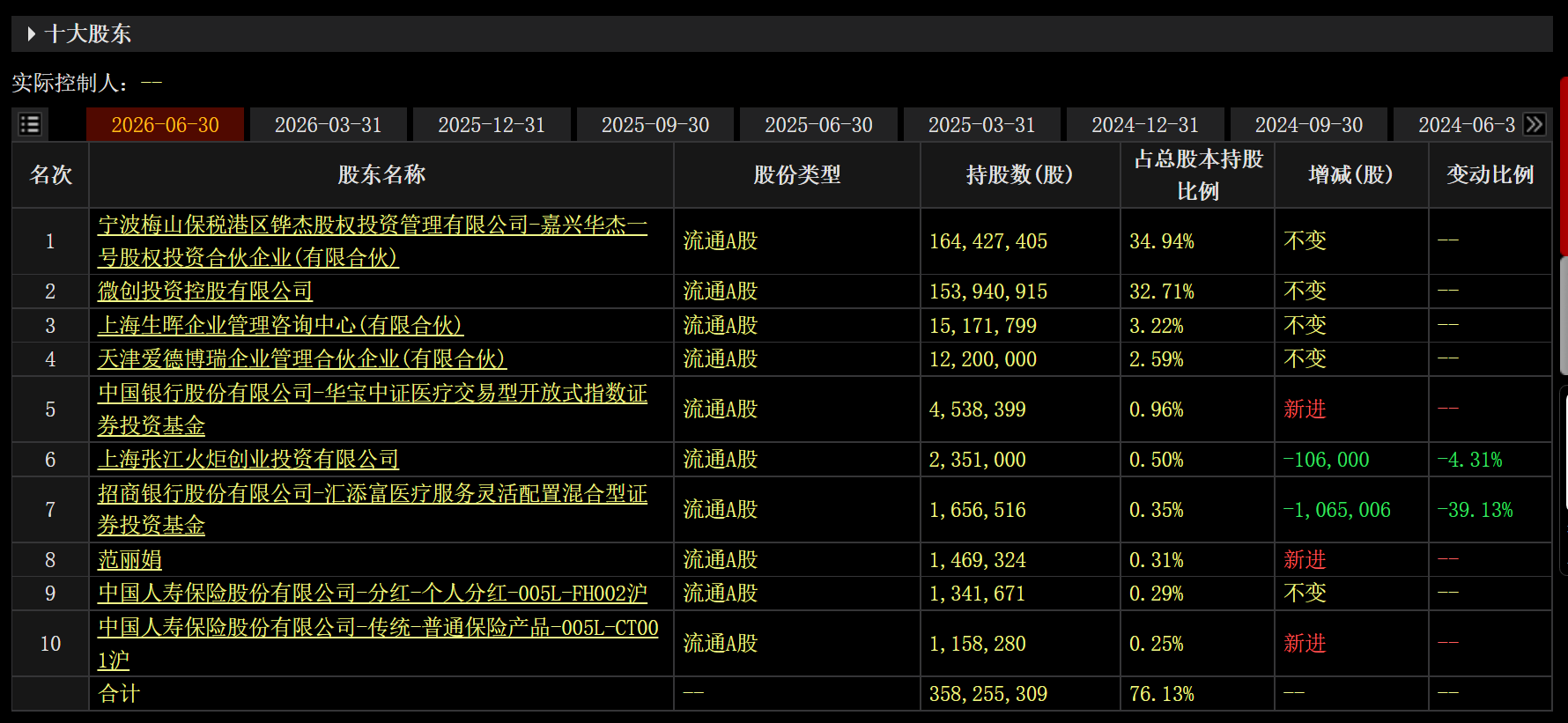Viewport: 1568px width, 723px height.
Task: Click the 股东名称 column header
Action: pyautogui.click(x=381, y=175)
